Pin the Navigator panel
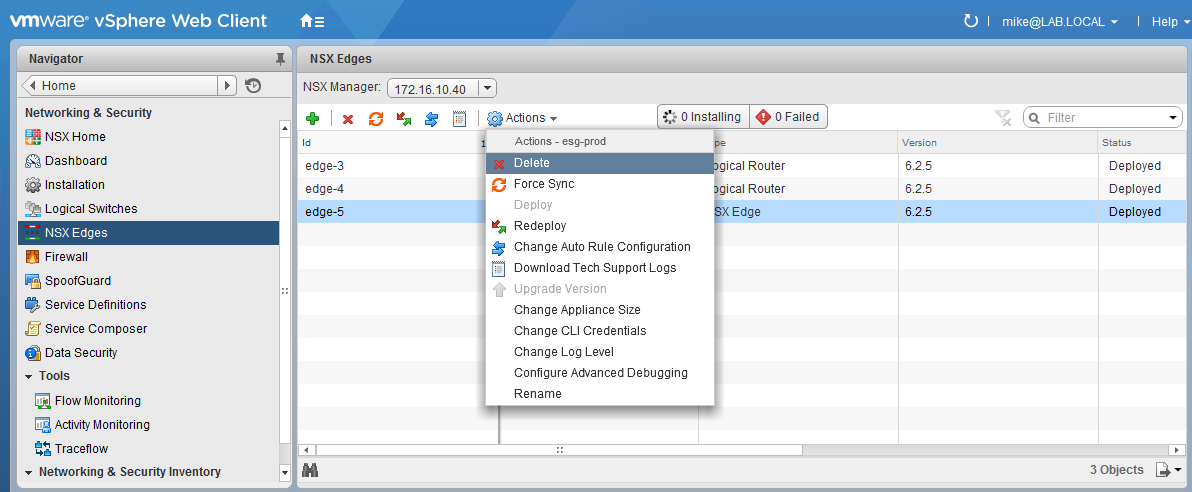Viewport: 1192px width, 492px height. (x=280, y=59)
